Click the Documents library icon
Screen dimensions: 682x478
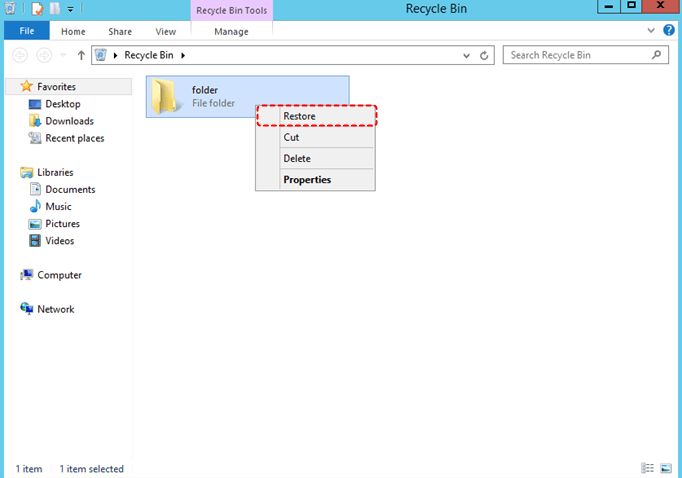coord(35,189)
